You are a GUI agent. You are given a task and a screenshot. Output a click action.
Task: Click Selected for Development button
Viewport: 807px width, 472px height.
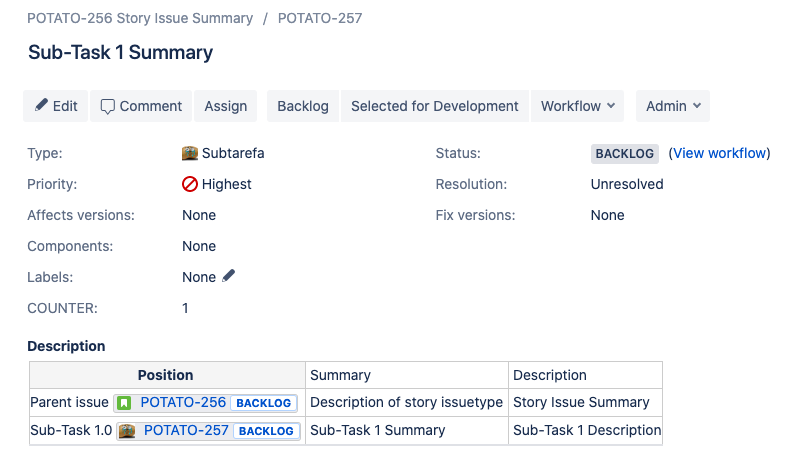434,106
